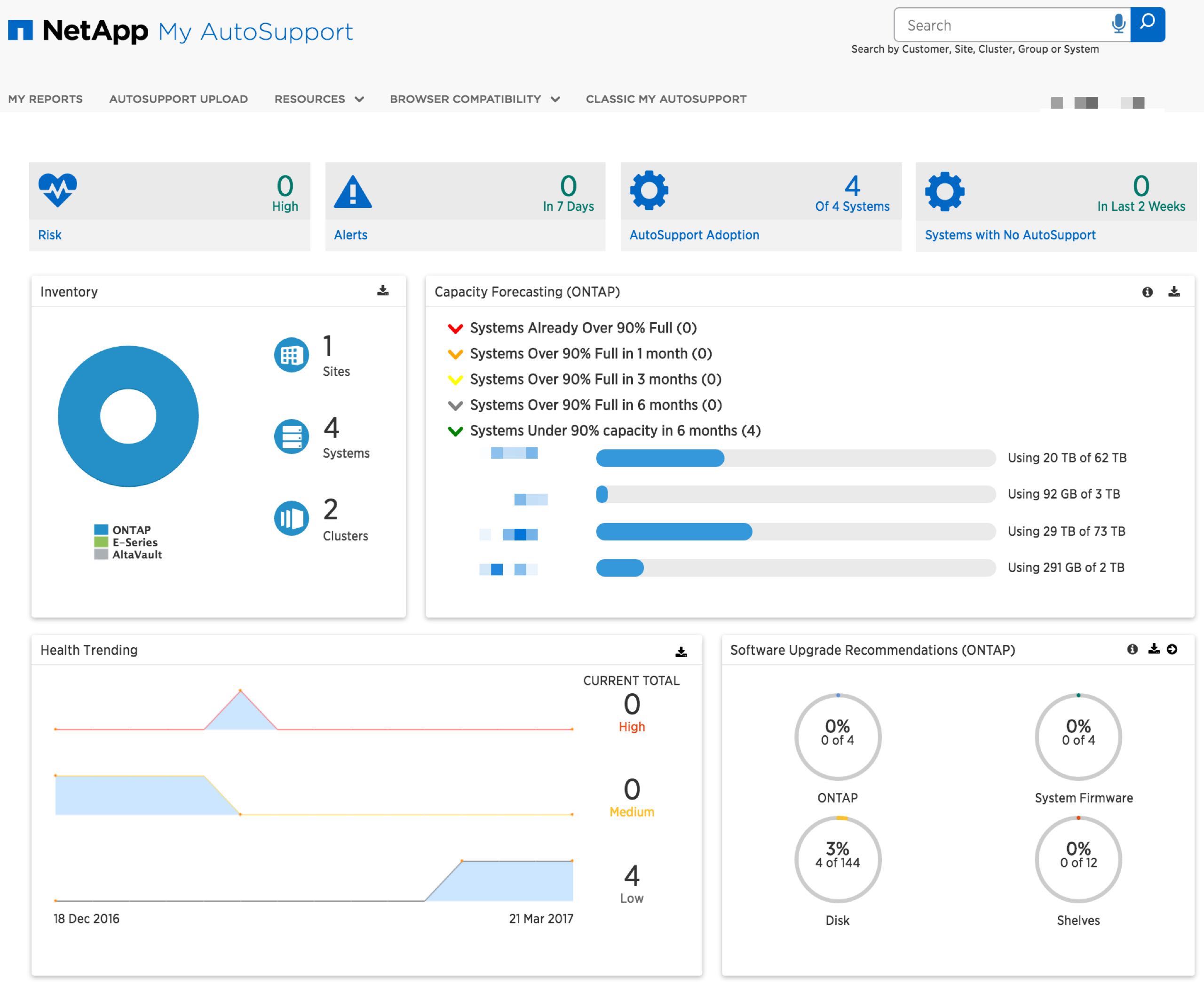Click the My AutoSupport title link
Image resolution: width=1204 pixels, height=985 pixels.
point(255,32)
